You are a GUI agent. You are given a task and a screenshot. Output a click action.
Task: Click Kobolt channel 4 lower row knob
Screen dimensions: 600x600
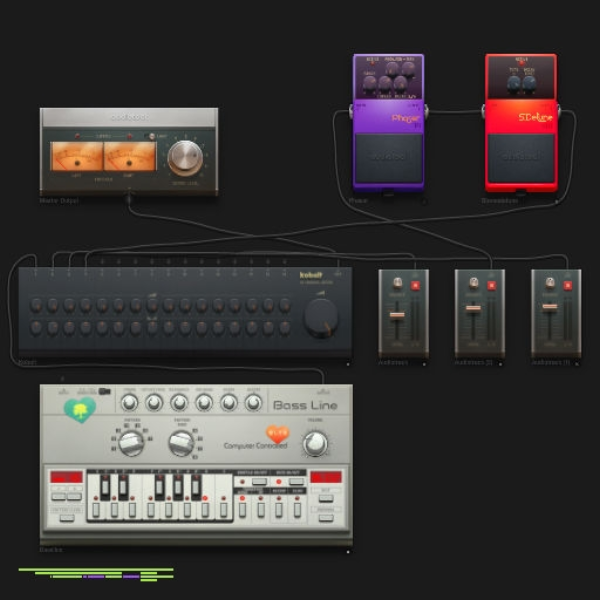86,328
